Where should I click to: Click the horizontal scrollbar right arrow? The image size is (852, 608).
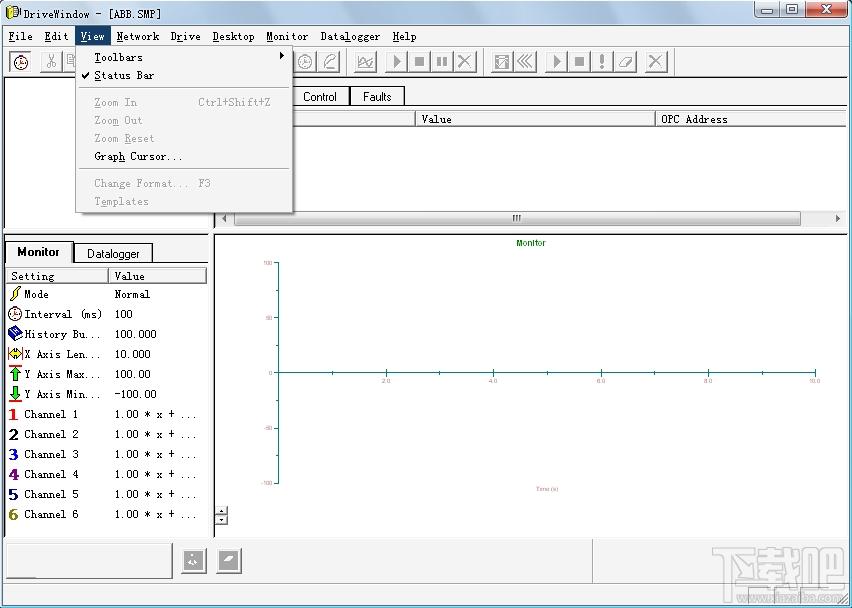pyautogui.click(x=837, y=218)
